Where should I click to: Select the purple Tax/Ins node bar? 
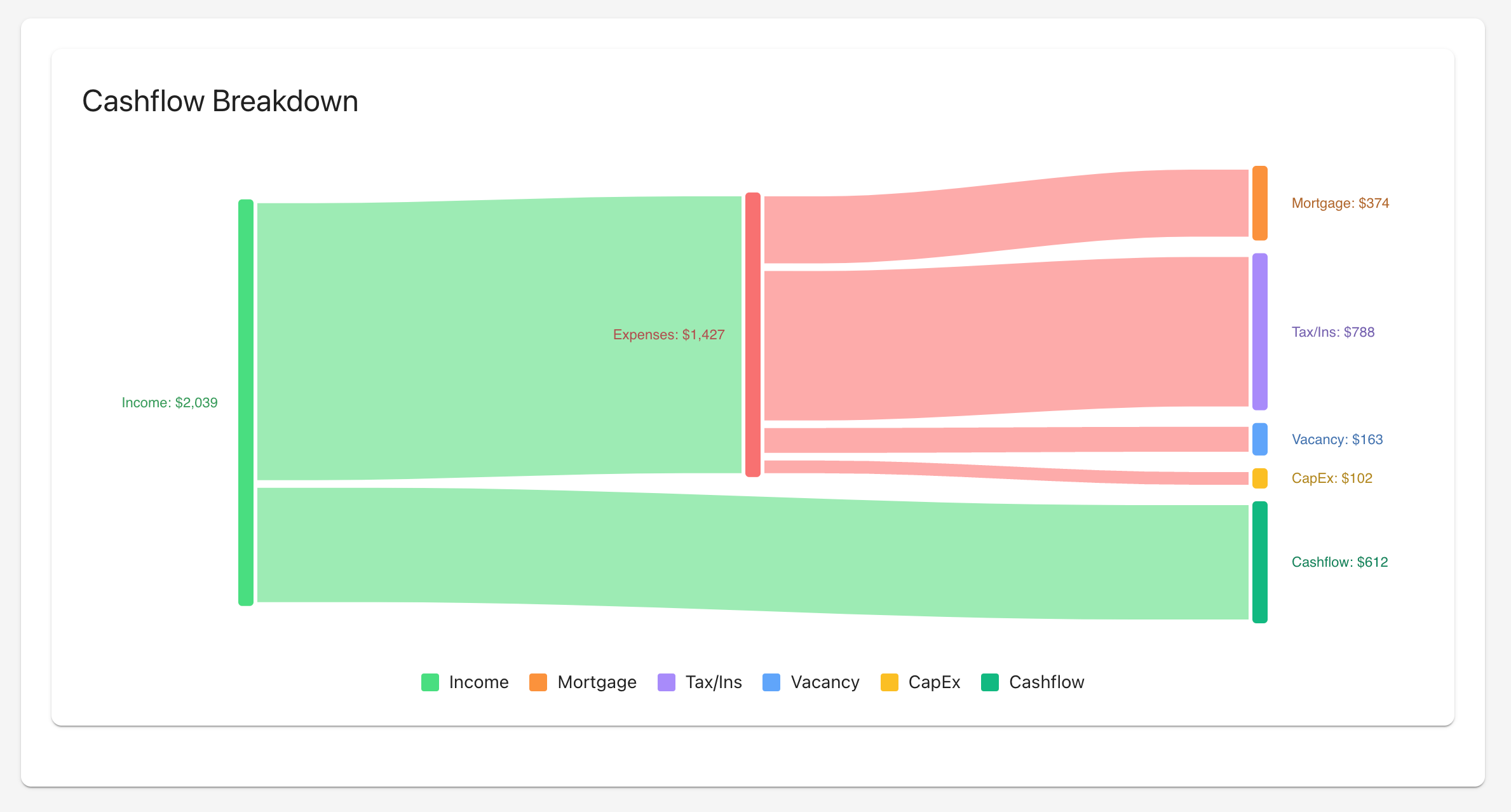tap(1260, 332)
